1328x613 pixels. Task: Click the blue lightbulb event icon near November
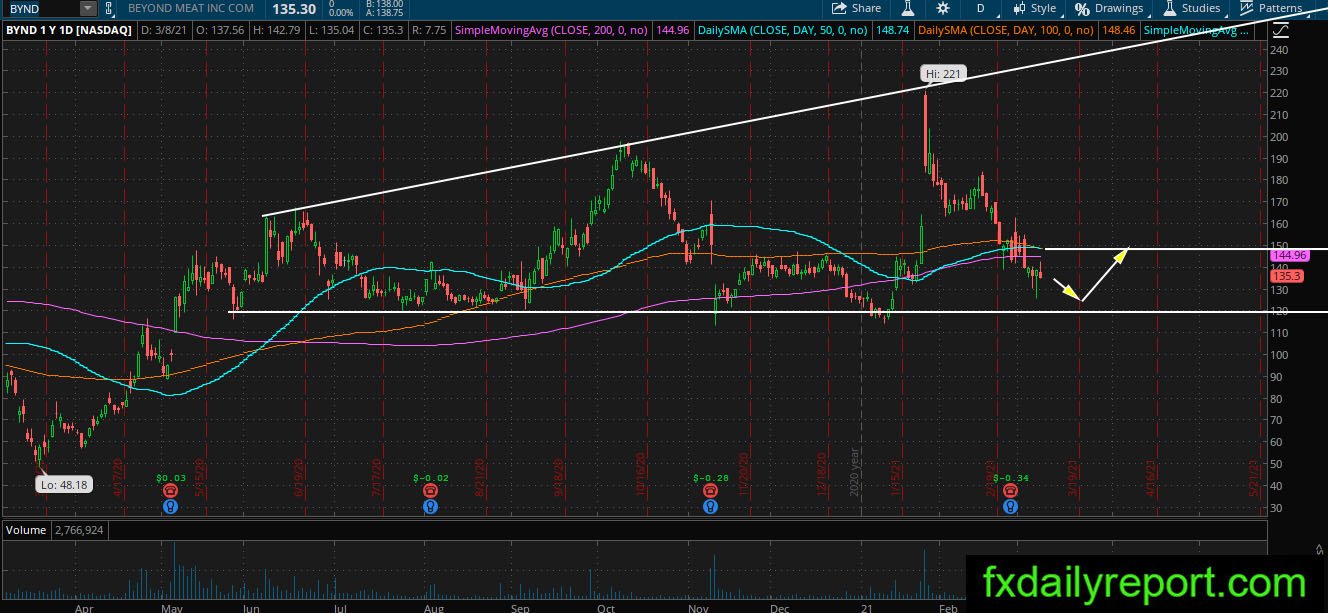tap(710, 507)
